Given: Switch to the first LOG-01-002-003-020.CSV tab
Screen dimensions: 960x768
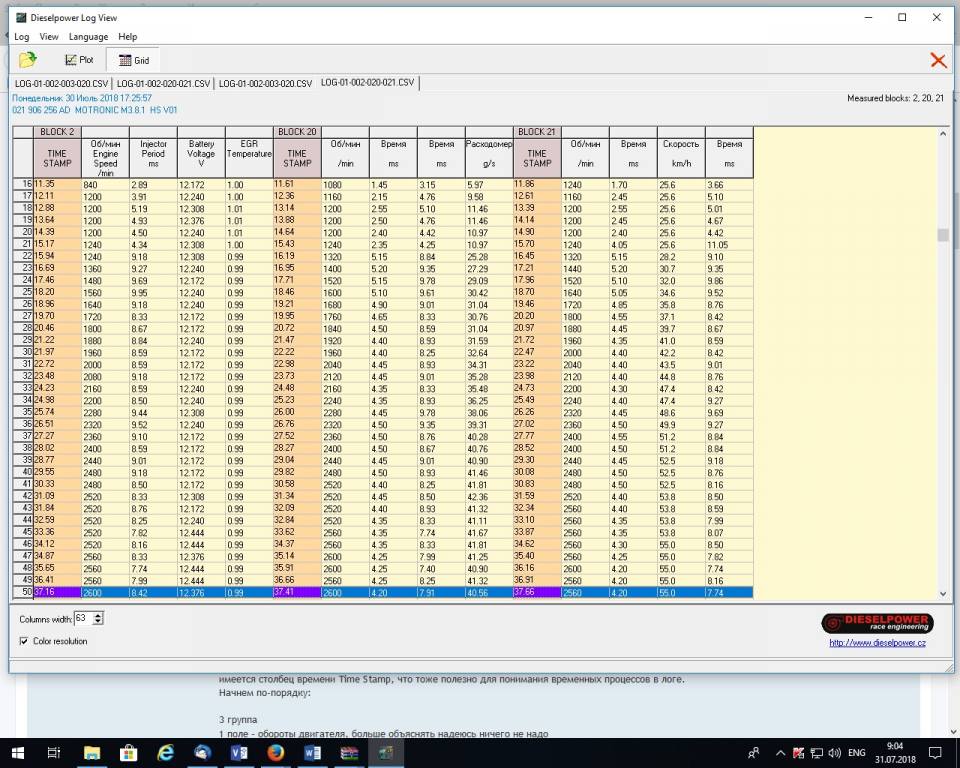Looking at the screenshot, I should 61,83.
